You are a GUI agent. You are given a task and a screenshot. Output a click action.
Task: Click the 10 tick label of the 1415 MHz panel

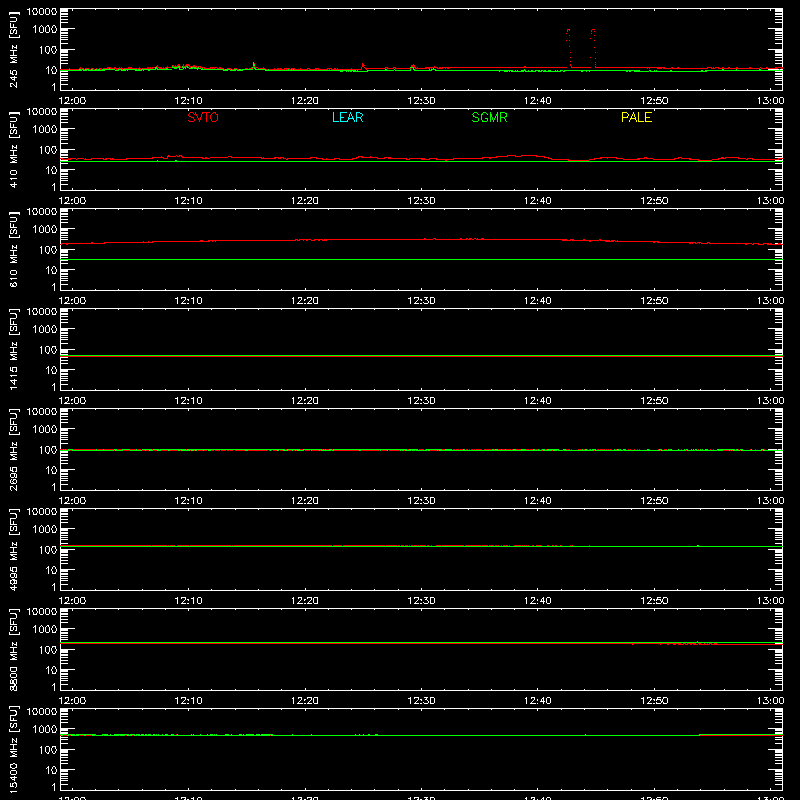[52, 370]
